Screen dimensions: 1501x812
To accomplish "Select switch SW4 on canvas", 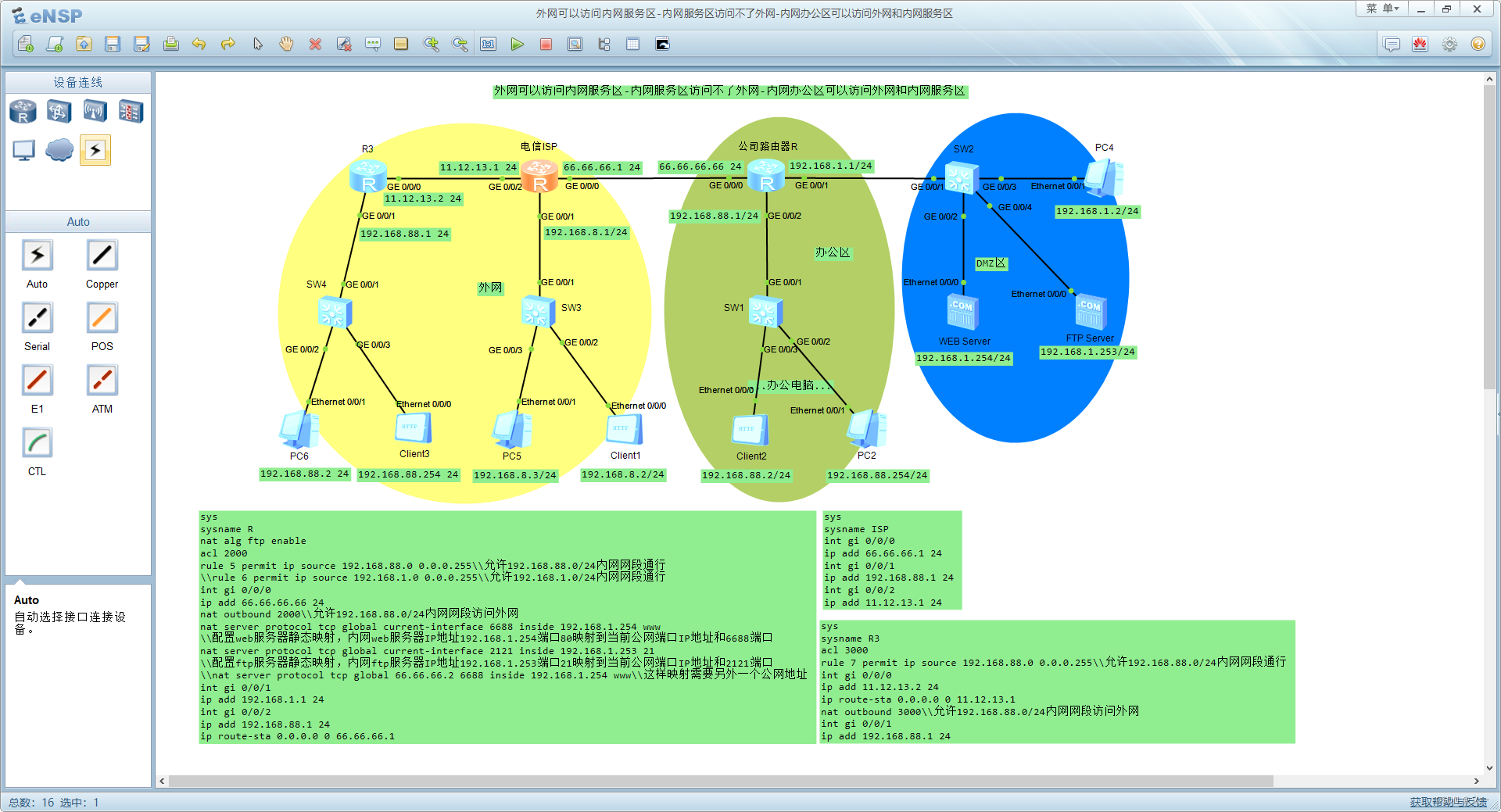I will (x=335, y=312).
